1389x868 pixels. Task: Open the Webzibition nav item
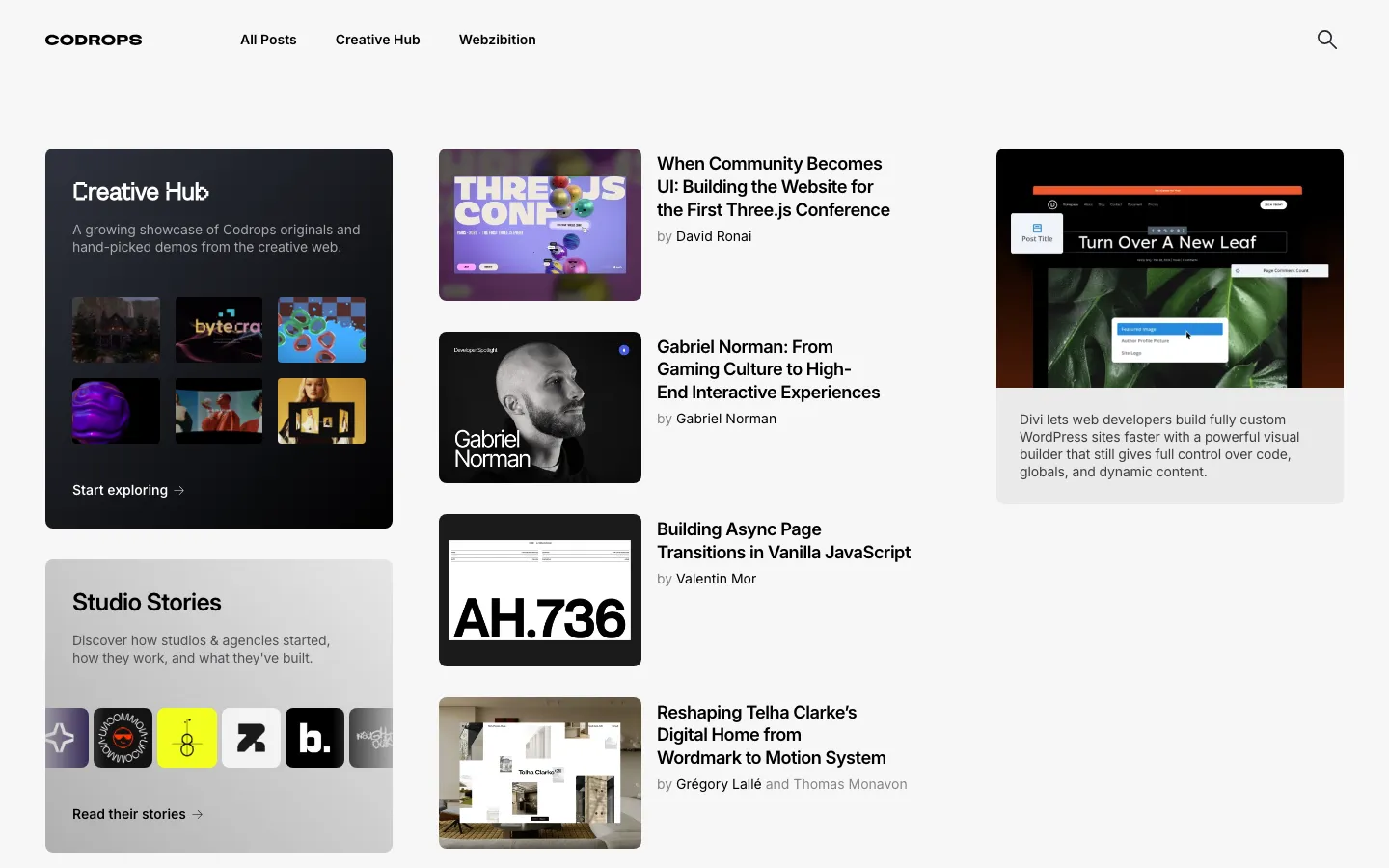[497, 40]
